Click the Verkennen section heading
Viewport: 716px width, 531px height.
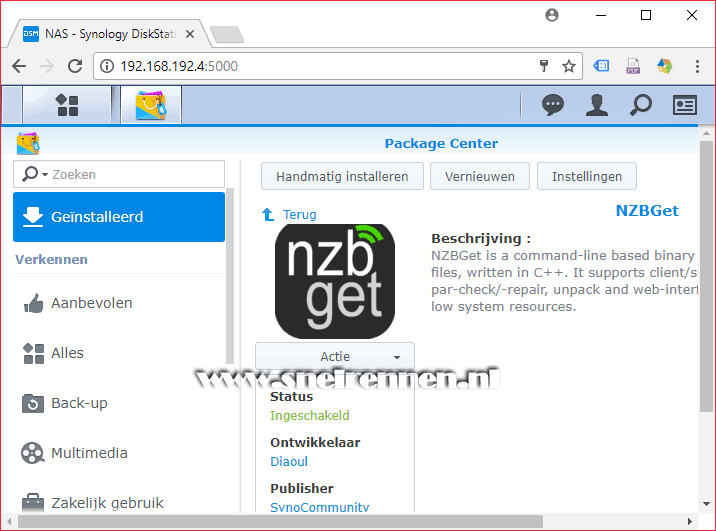tap(51, 259)
